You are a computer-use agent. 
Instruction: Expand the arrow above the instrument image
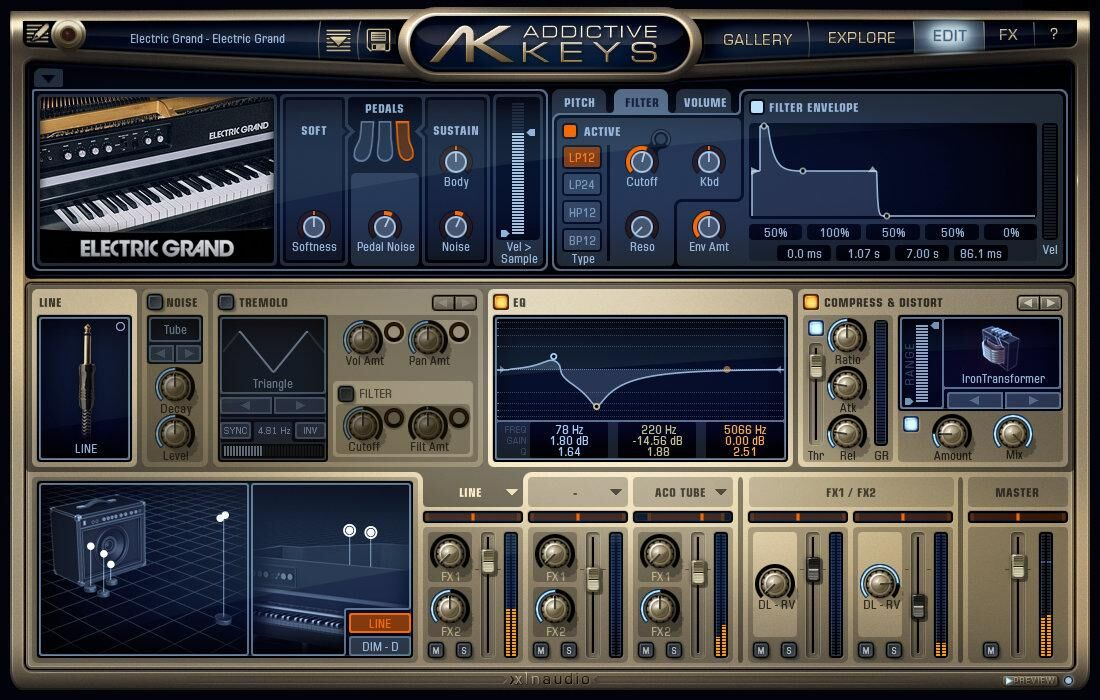[48, 77]
